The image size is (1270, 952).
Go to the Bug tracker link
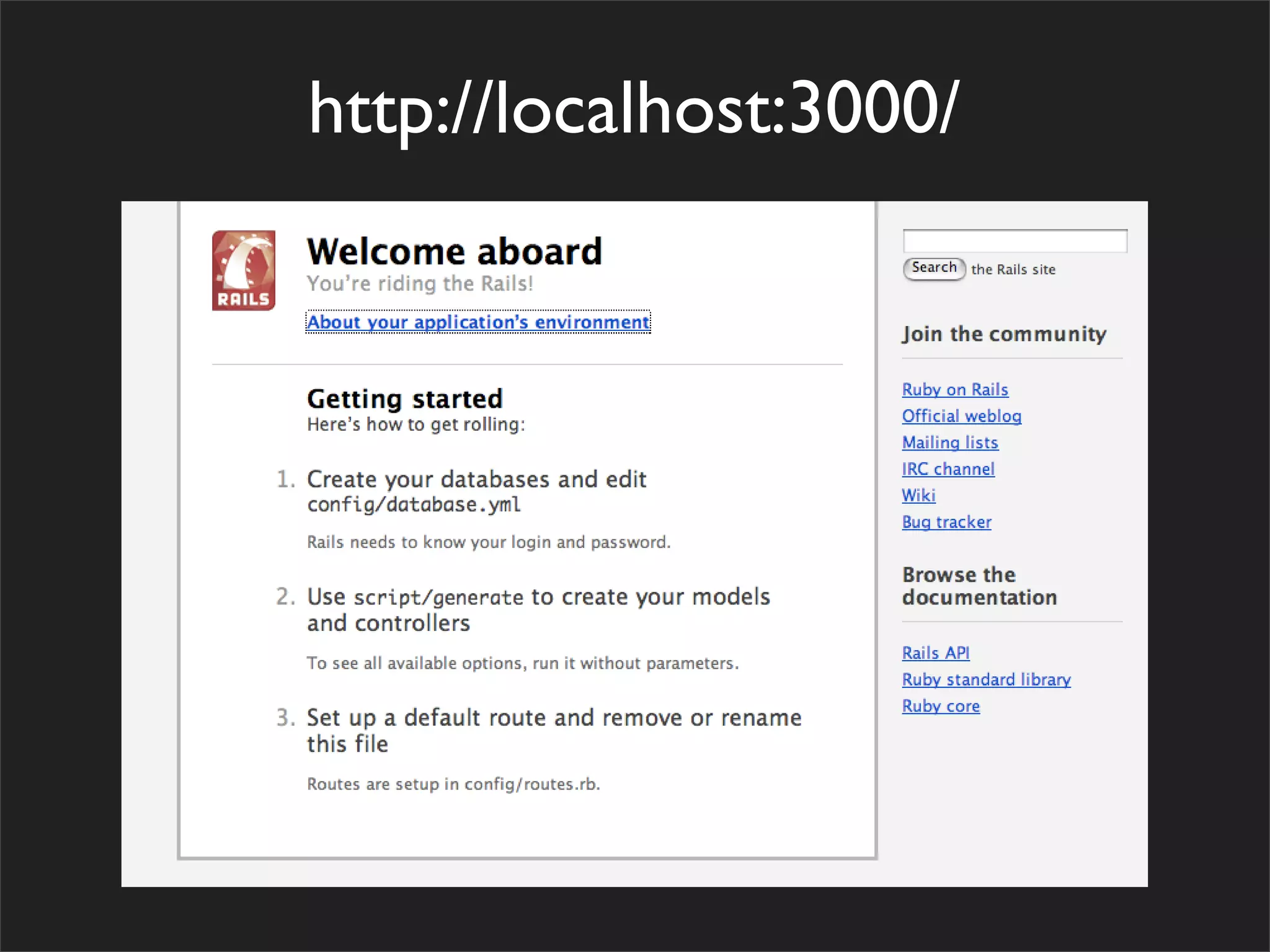pyautogui.click(x=946, y=522)
